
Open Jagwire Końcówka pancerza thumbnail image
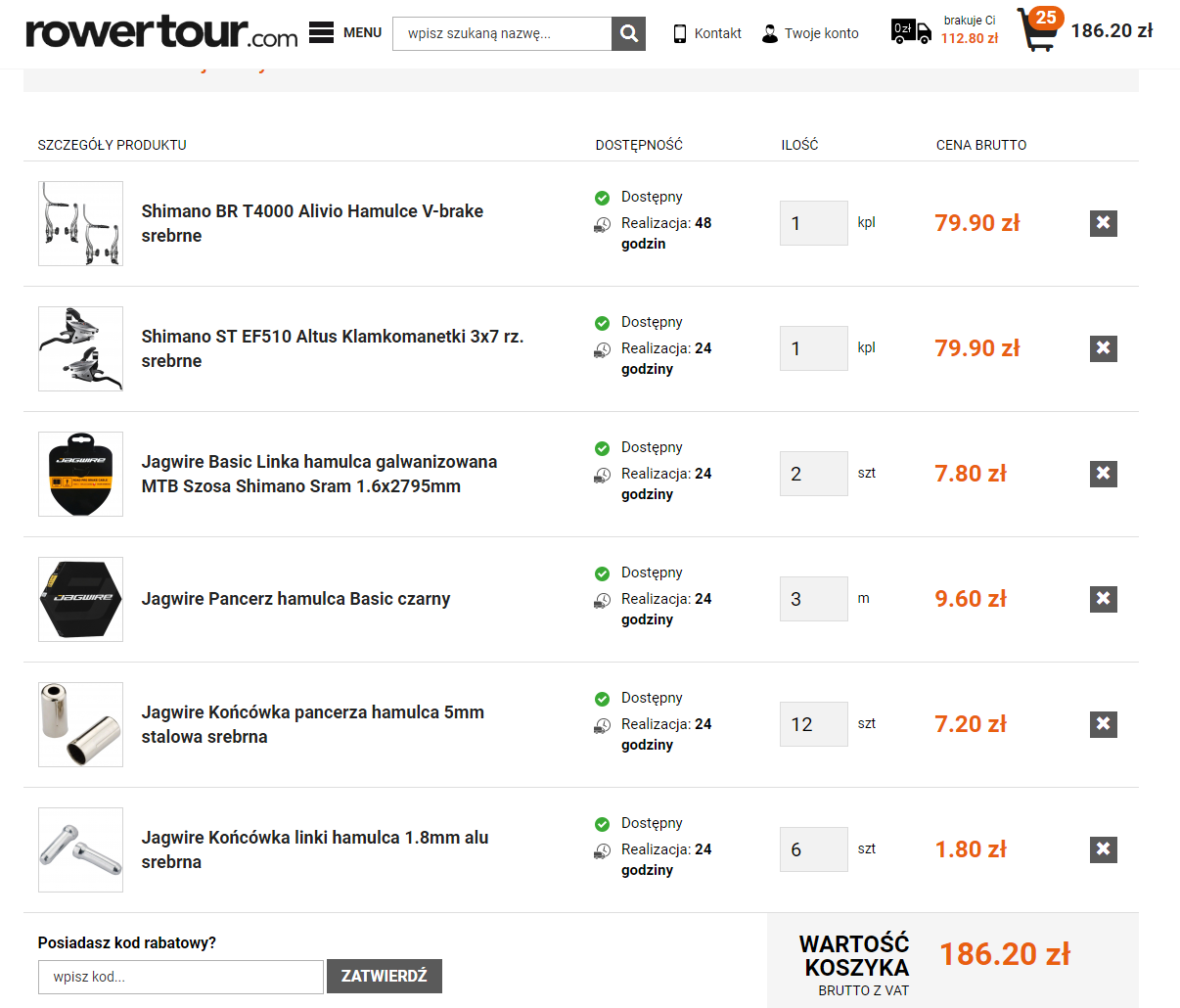tap(80, 724)
